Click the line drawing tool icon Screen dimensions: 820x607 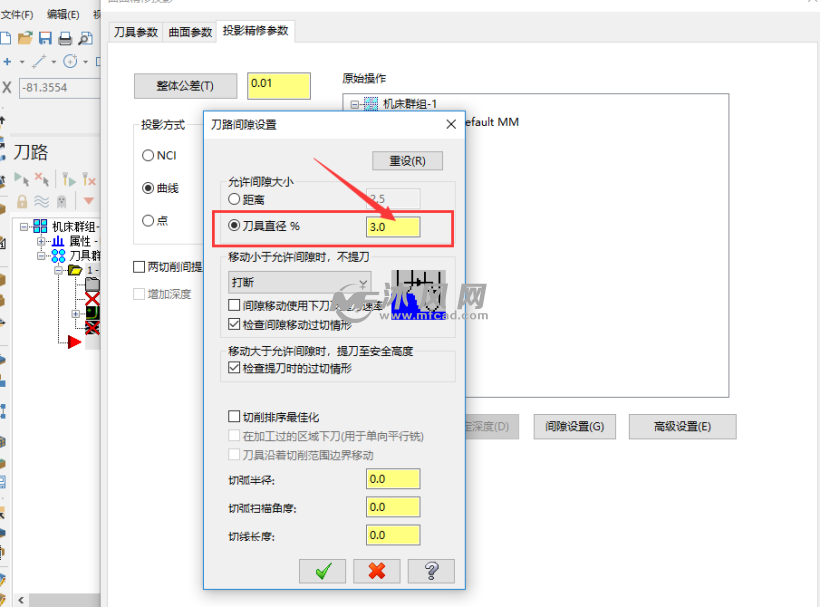[39, 62]
